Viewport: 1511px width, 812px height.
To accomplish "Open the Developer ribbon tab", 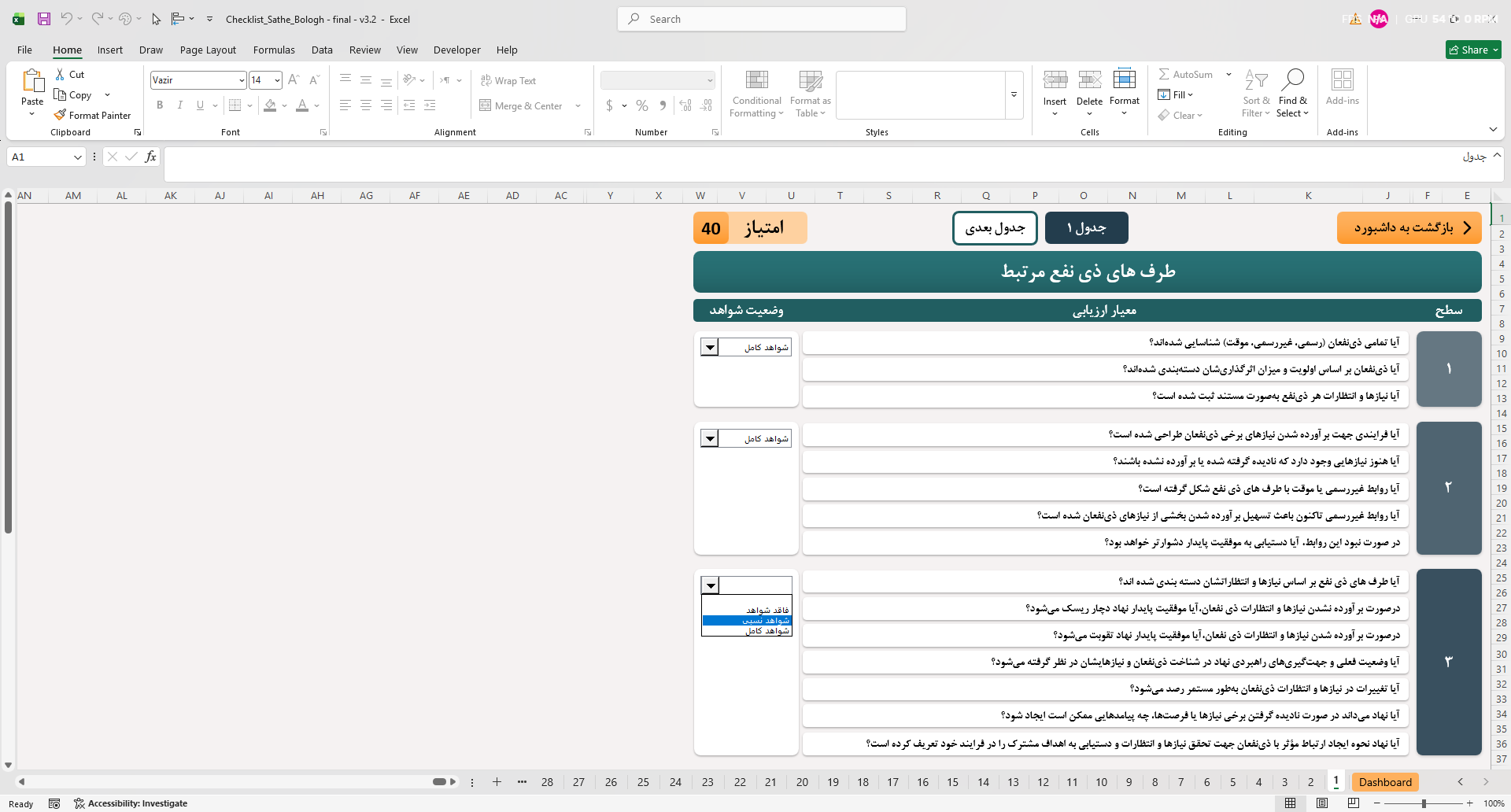I will click(456, 50).
